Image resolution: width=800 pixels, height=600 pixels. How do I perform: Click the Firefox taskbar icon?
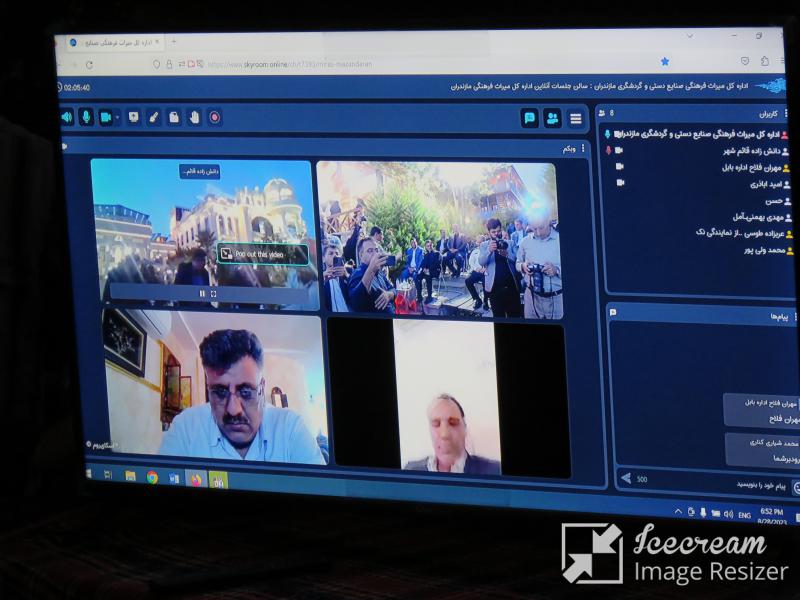196,480
